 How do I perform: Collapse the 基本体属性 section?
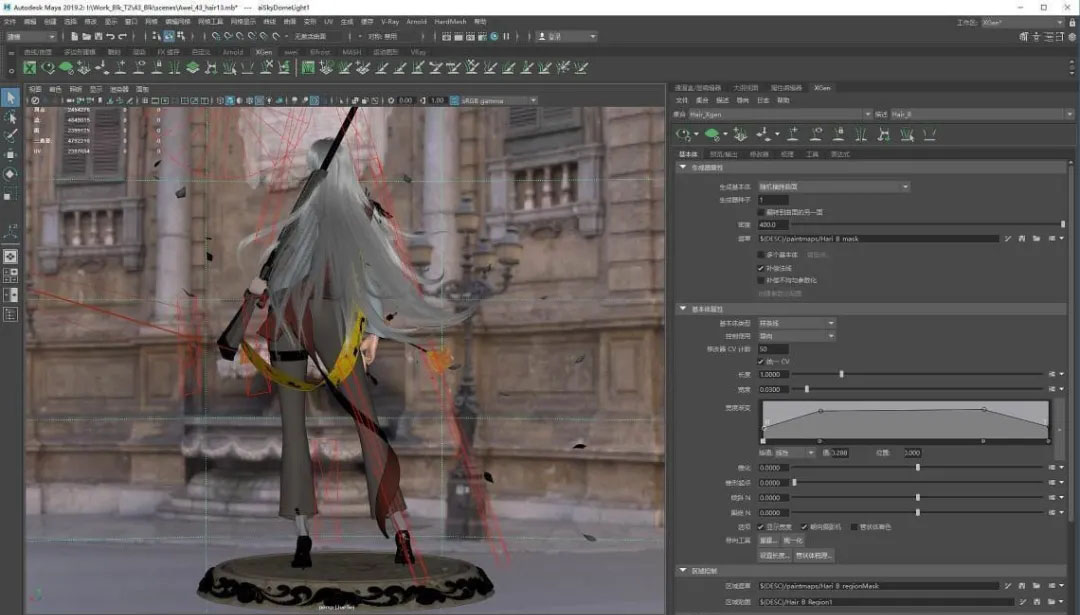click(x=683, y=309)
